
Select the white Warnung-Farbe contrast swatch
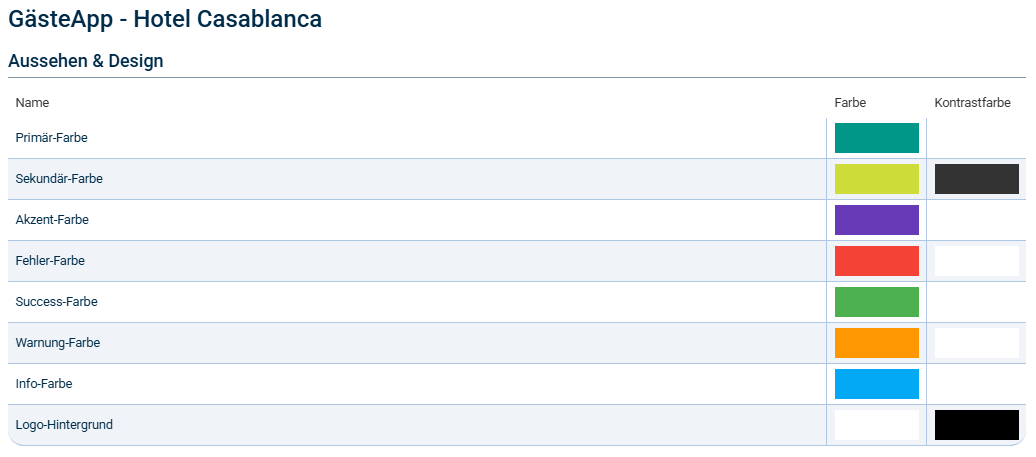pos(976,343)
